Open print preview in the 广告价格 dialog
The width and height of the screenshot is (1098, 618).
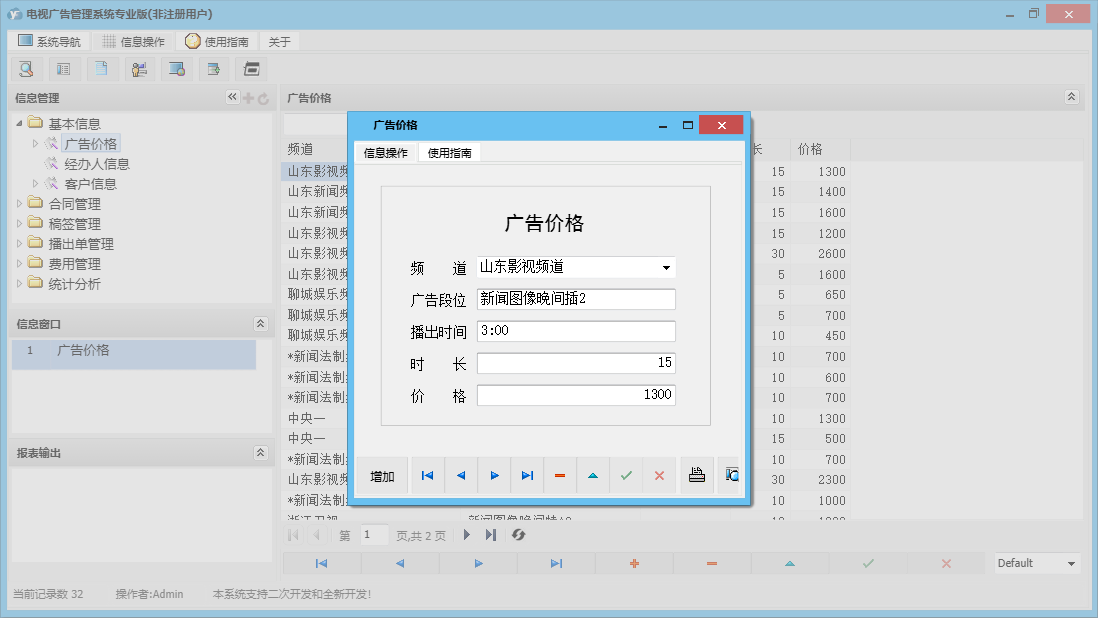[x=731, y=475]
